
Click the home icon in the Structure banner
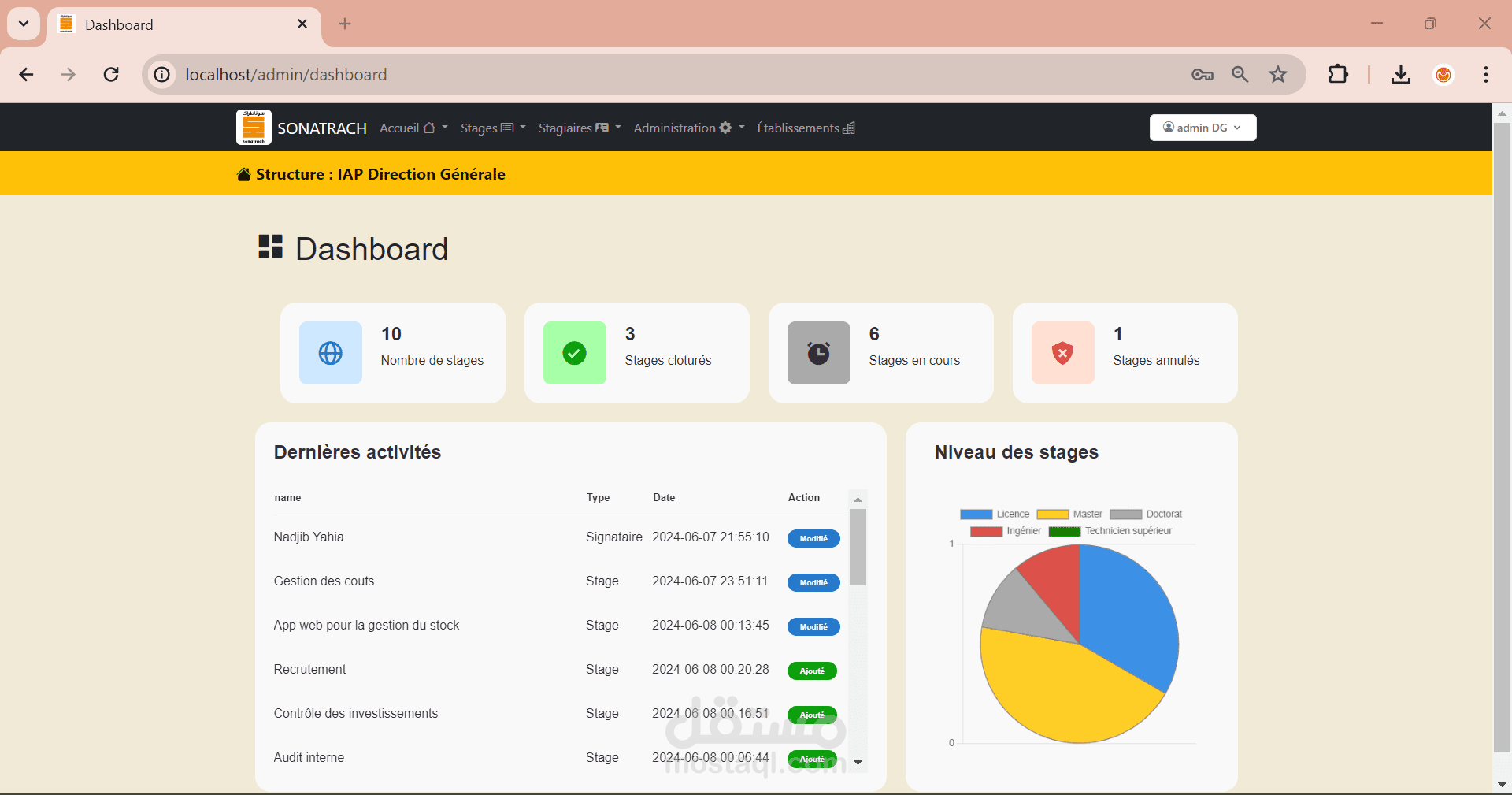tap(243, 174)
